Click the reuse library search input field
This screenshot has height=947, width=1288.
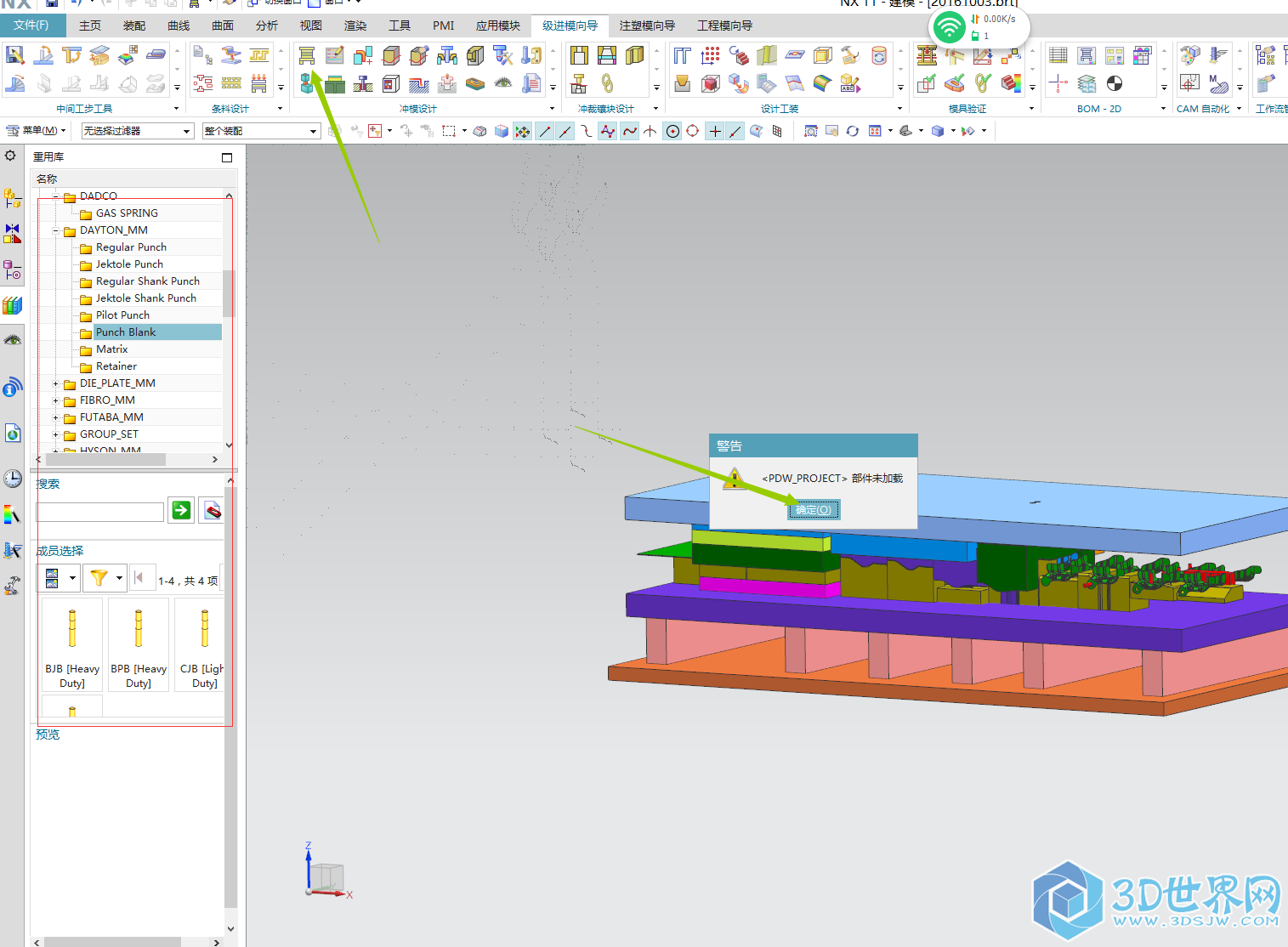pos(99,512)
